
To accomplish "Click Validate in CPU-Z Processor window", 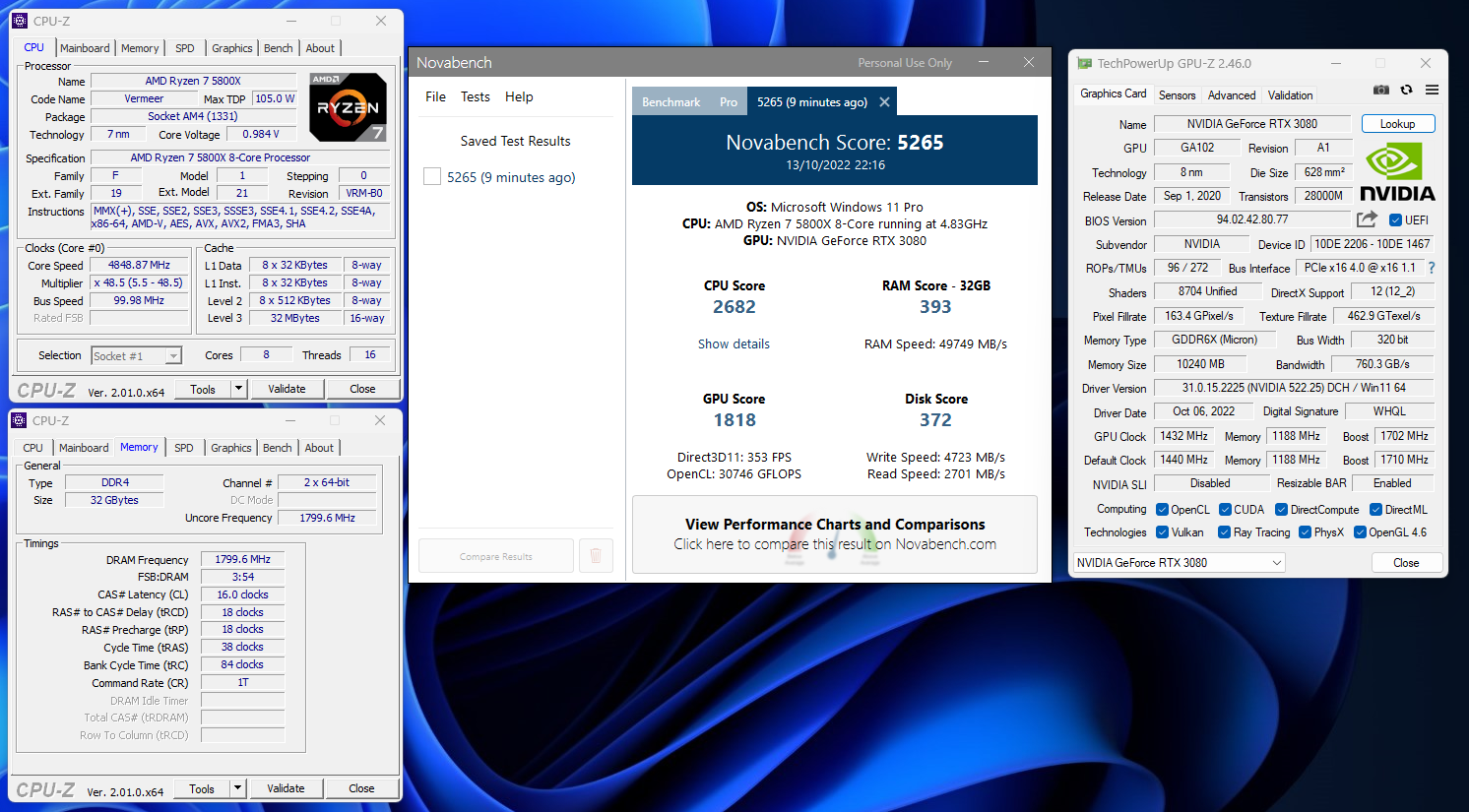I will click(287, 389).
